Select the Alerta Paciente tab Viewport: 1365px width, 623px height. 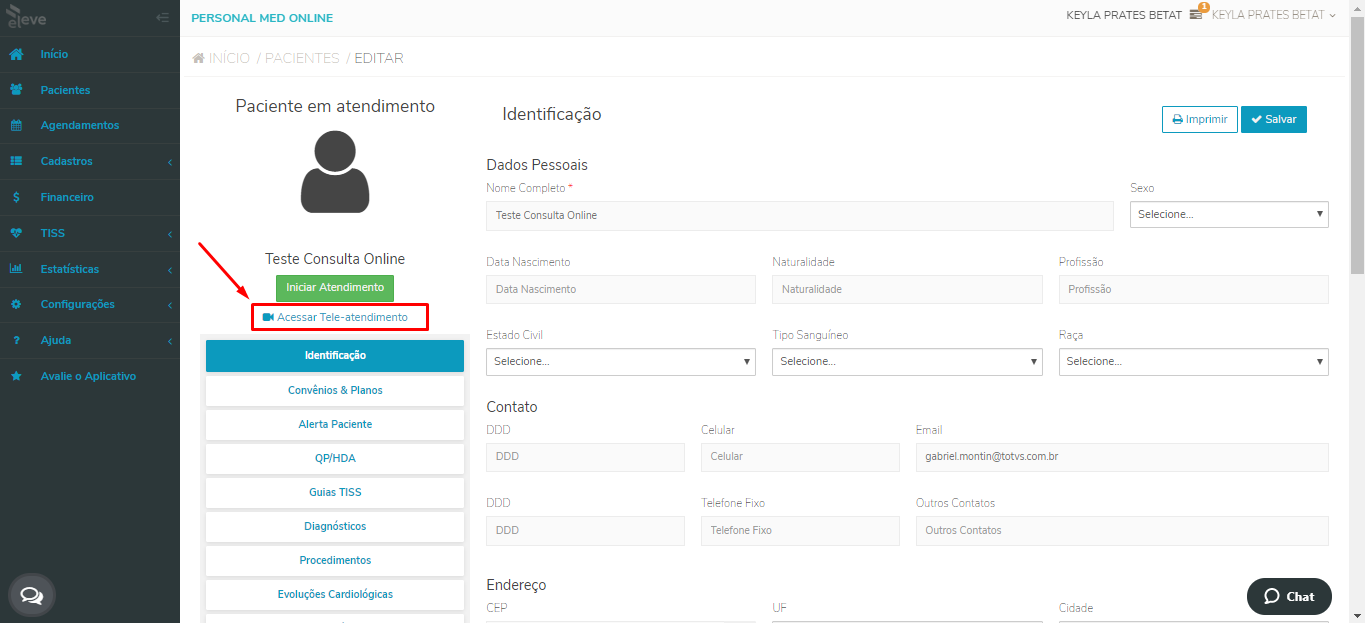click(x=335, y=424)
